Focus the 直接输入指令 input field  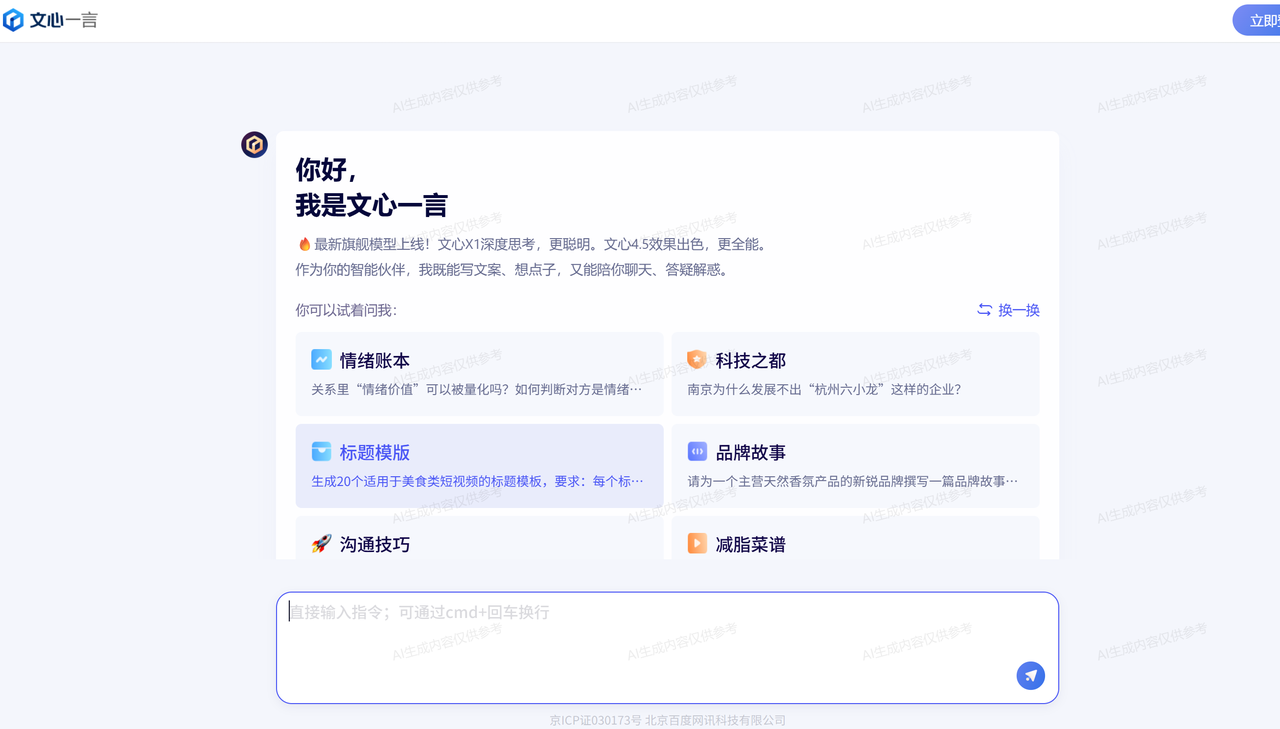click(x=667, y=648)
